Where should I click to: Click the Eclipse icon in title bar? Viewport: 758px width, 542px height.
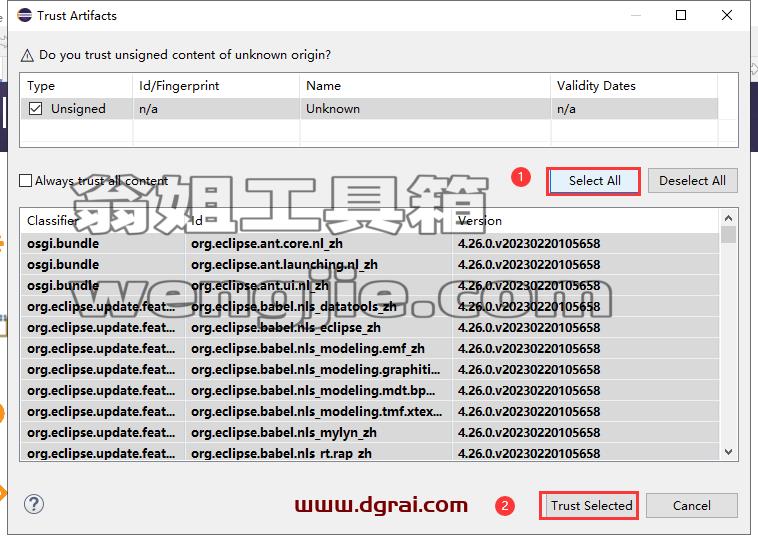click(24, 15)
